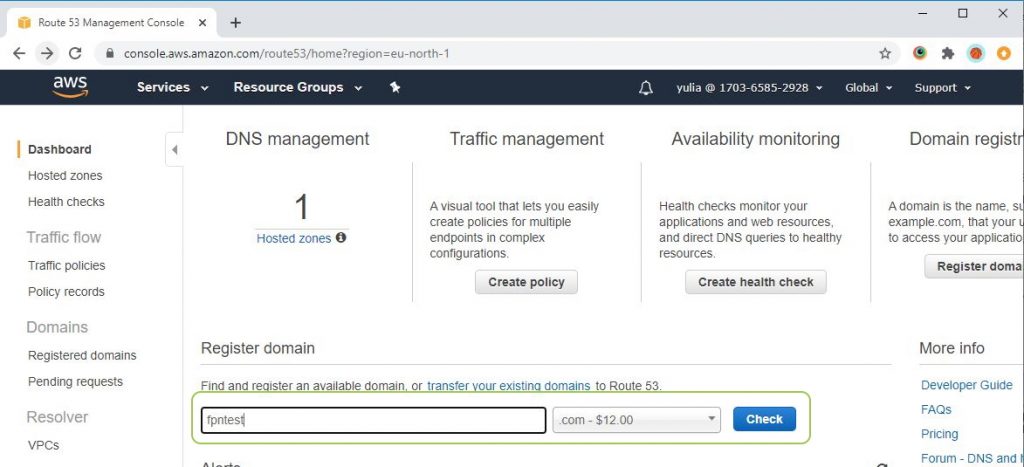
Task: Open the Developer Guide link
Action: pyautogui.click(x=967, y=385)
